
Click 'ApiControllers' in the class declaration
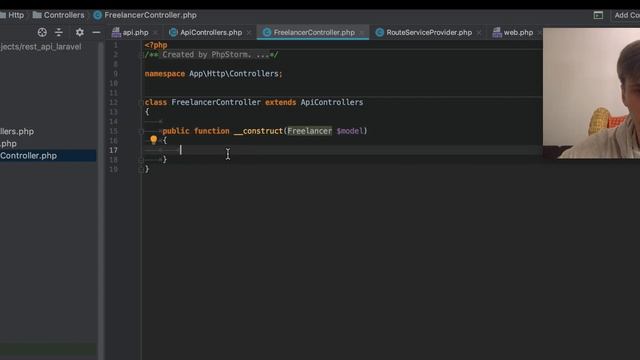click(x=332, y=102)
